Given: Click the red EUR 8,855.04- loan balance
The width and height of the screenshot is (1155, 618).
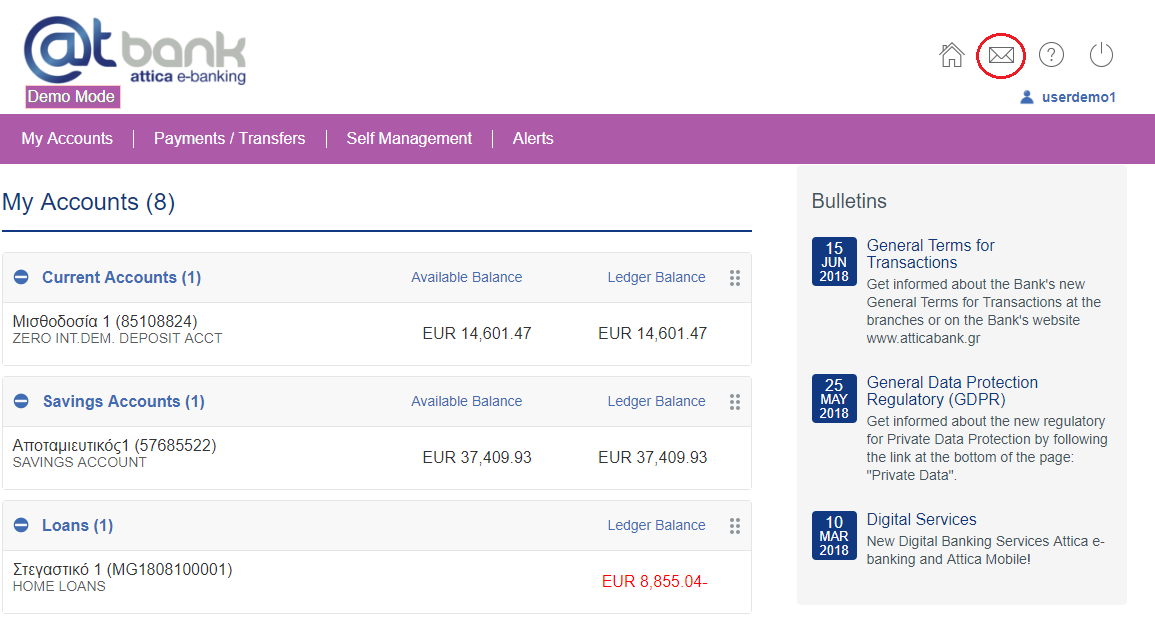Looking at the screenshot, I should click(654, 582).
